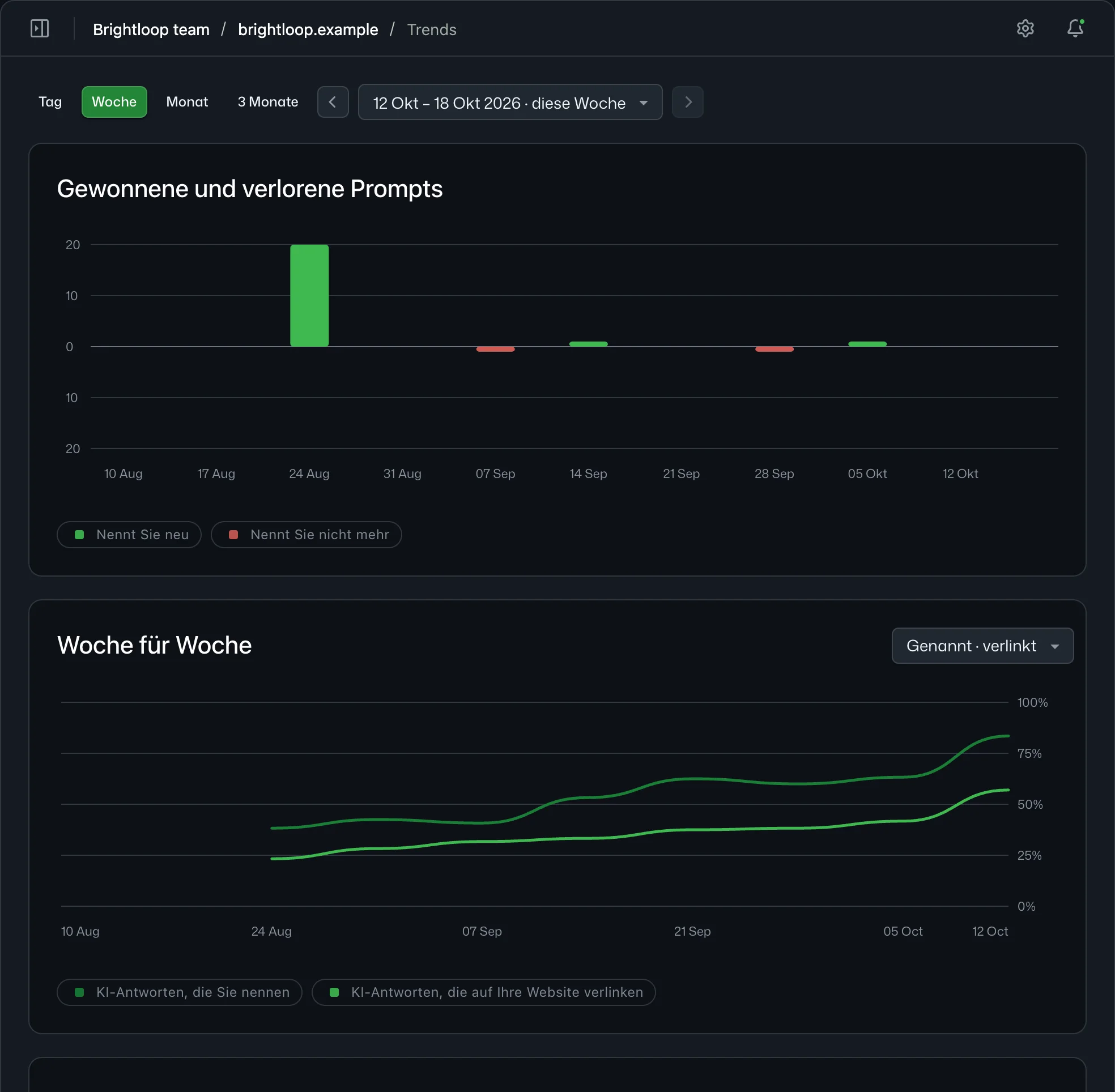Viewport: 1115px width, 1092px height.
Task: Select the Woche time range
Action: pos(114,102)
